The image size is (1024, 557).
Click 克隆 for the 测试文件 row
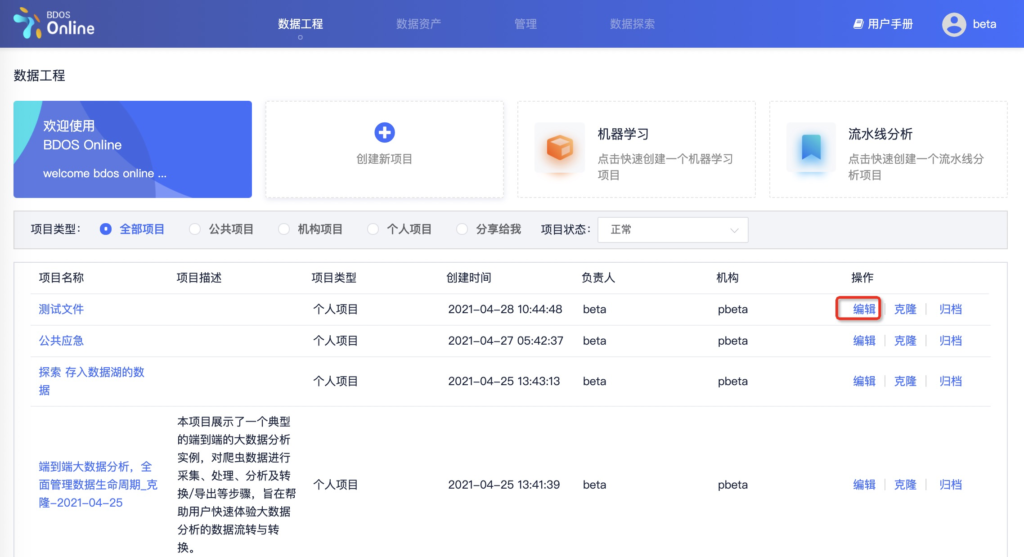[x=905, y=309]
